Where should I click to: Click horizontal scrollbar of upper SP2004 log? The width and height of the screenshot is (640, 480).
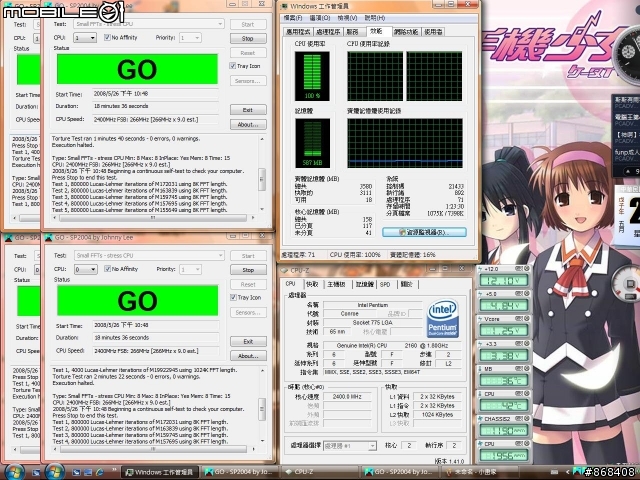pos(153,218)
